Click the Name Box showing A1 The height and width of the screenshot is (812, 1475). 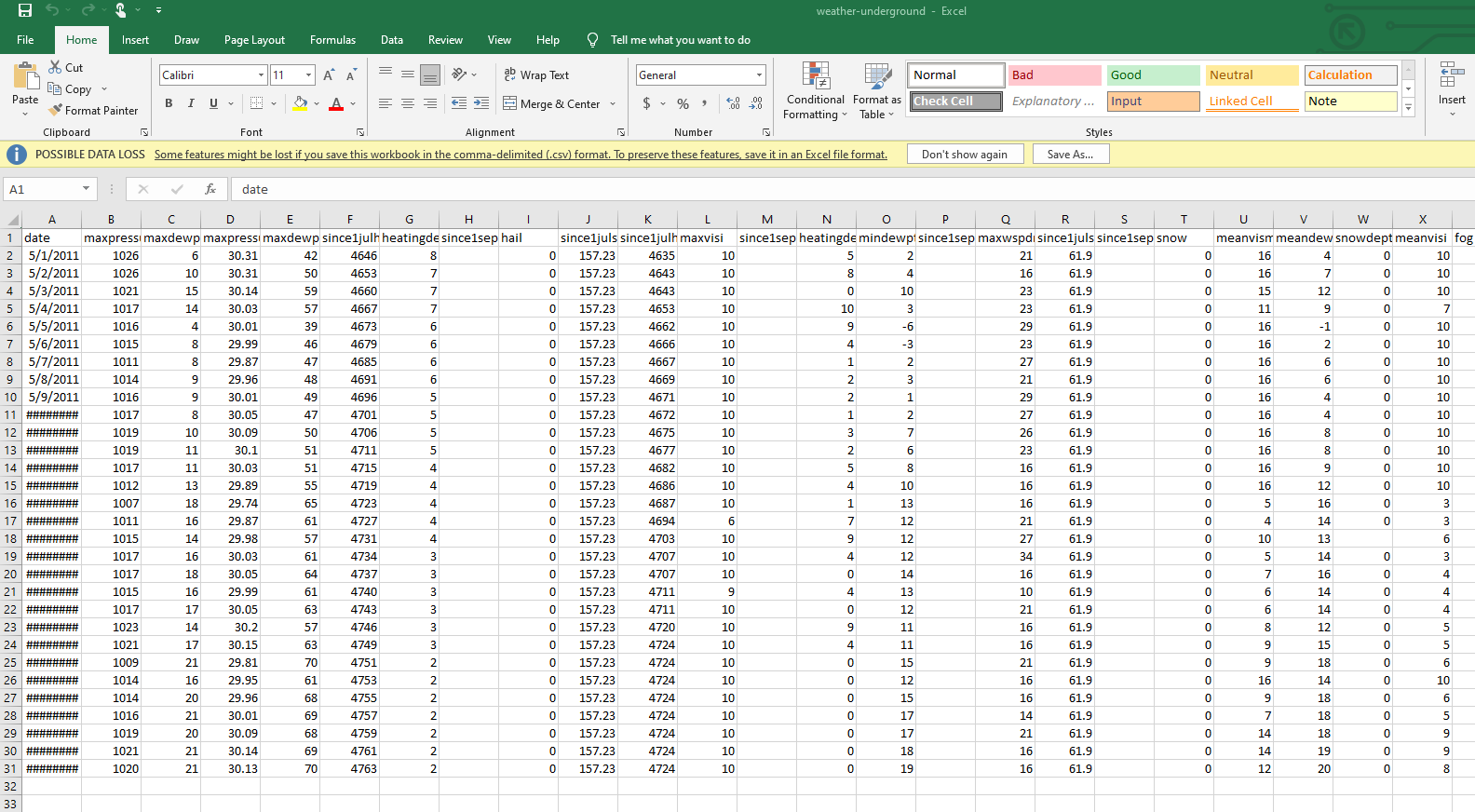(43, 189)
